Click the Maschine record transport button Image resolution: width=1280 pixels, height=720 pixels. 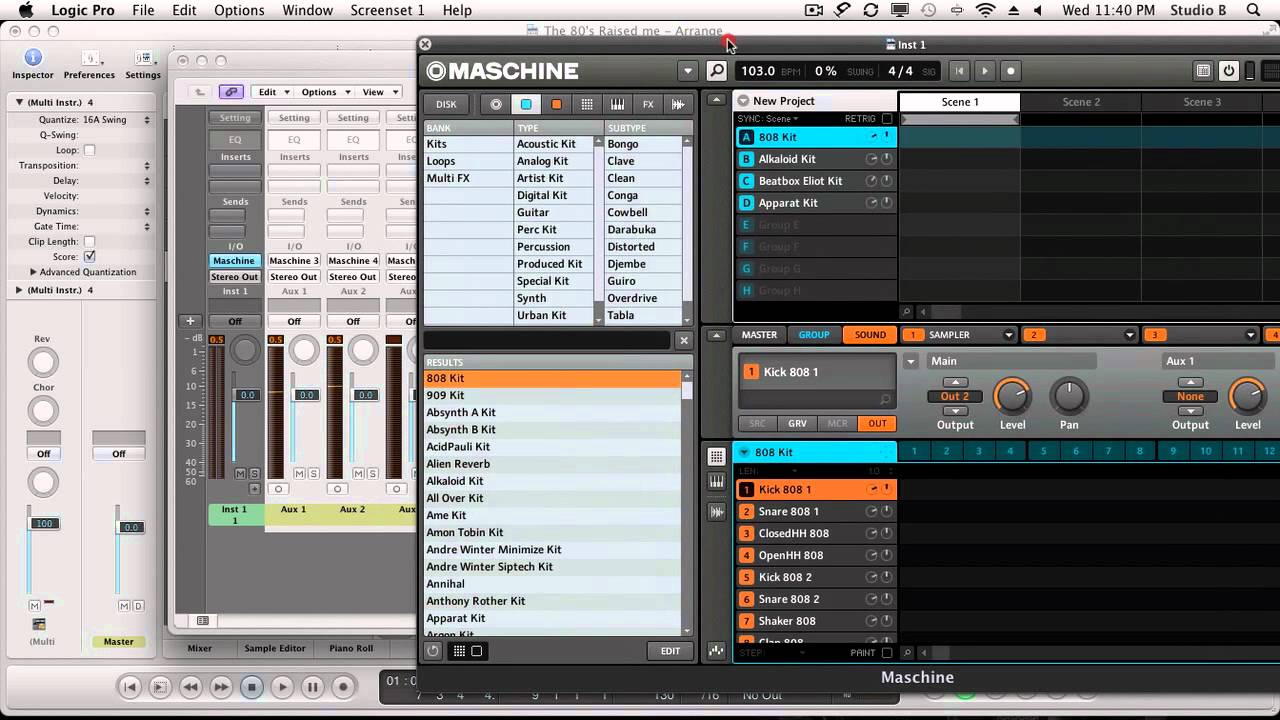[x=1011, y=71]
